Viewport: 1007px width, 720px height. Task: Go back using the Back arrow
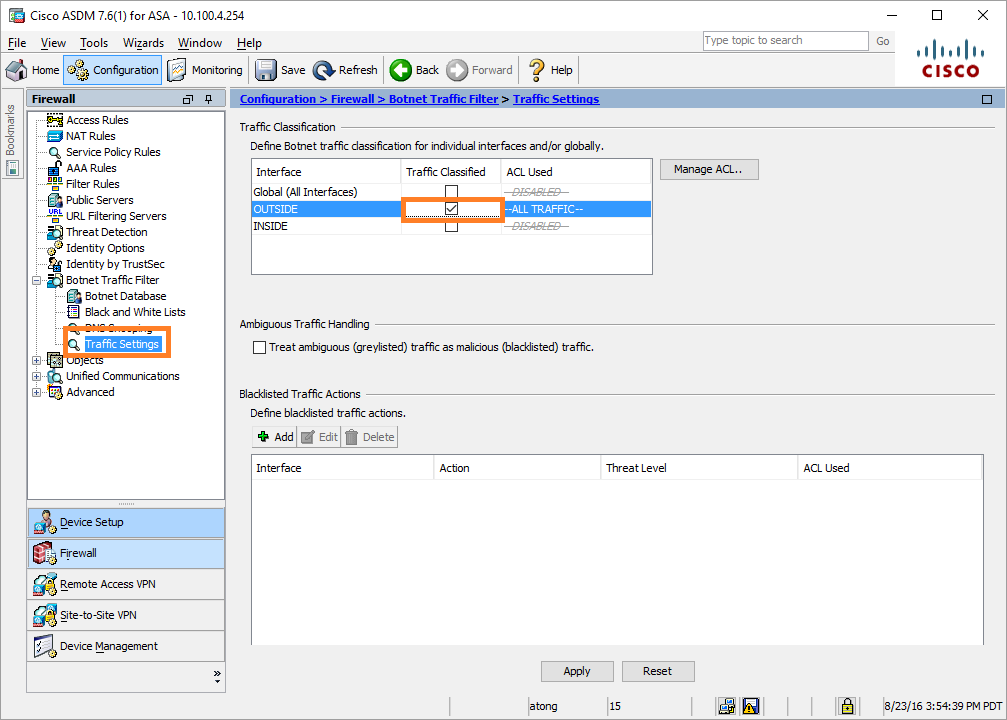coord(414,70)
